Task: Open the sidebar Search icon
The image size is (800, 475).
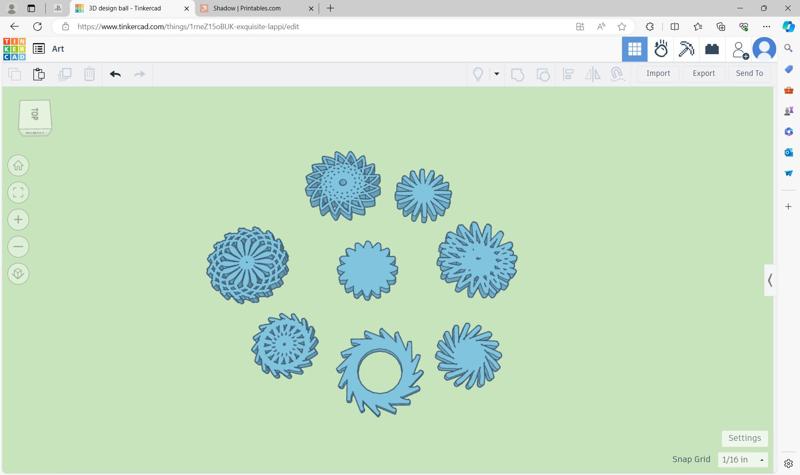Action: pos(788,48)
